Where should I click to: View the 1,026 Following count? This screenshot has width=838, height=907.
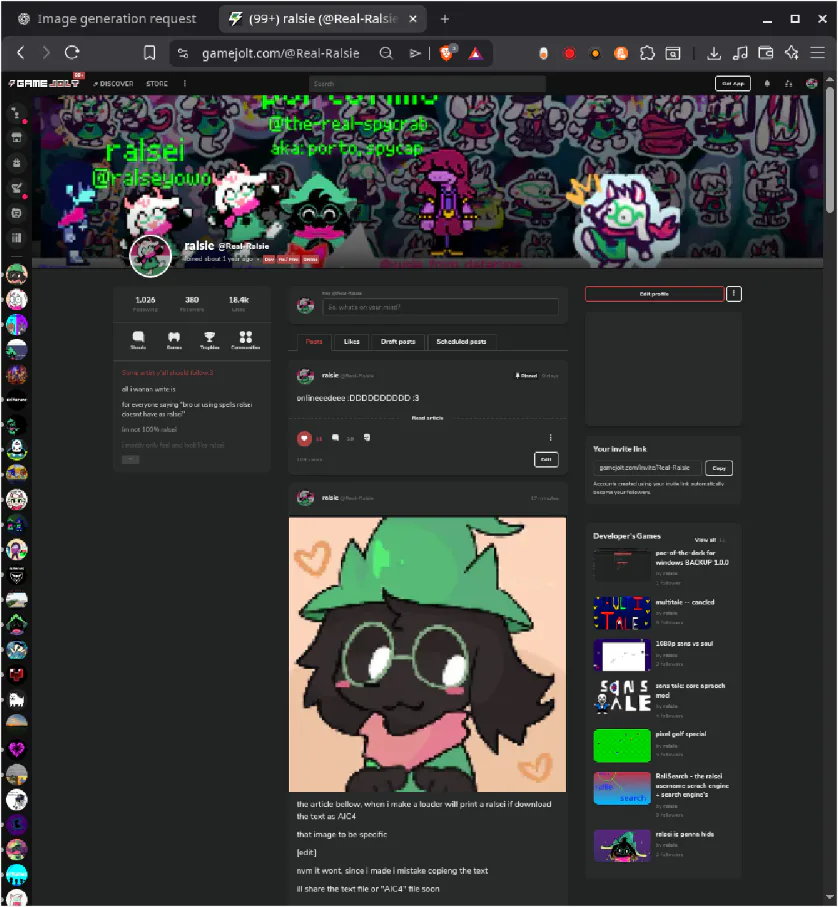(x=145, y=304)
